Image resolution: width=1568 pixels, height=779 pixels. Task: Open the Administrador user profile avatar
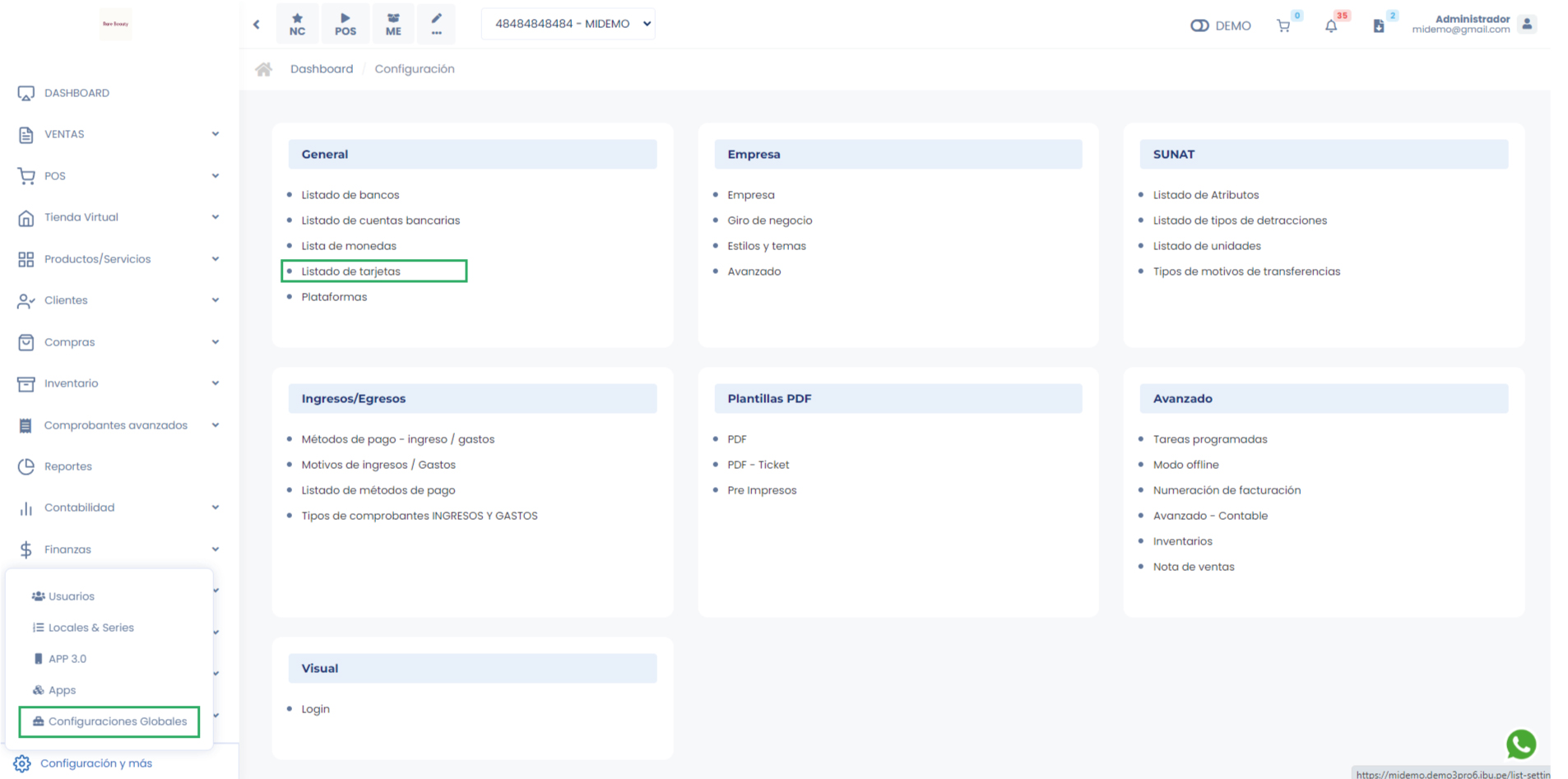click(x=1527, y=24)
